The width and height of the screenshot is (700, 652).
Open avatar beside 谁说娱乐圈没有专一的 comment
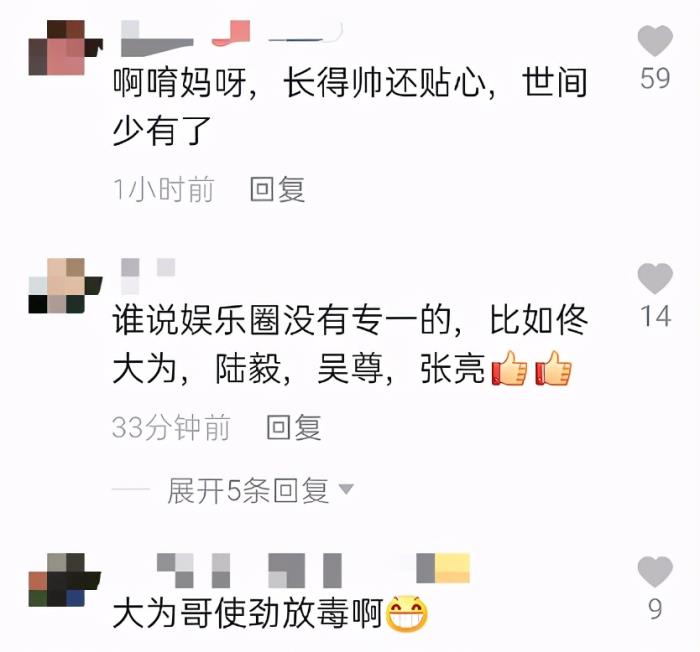[x=66, y=285]
